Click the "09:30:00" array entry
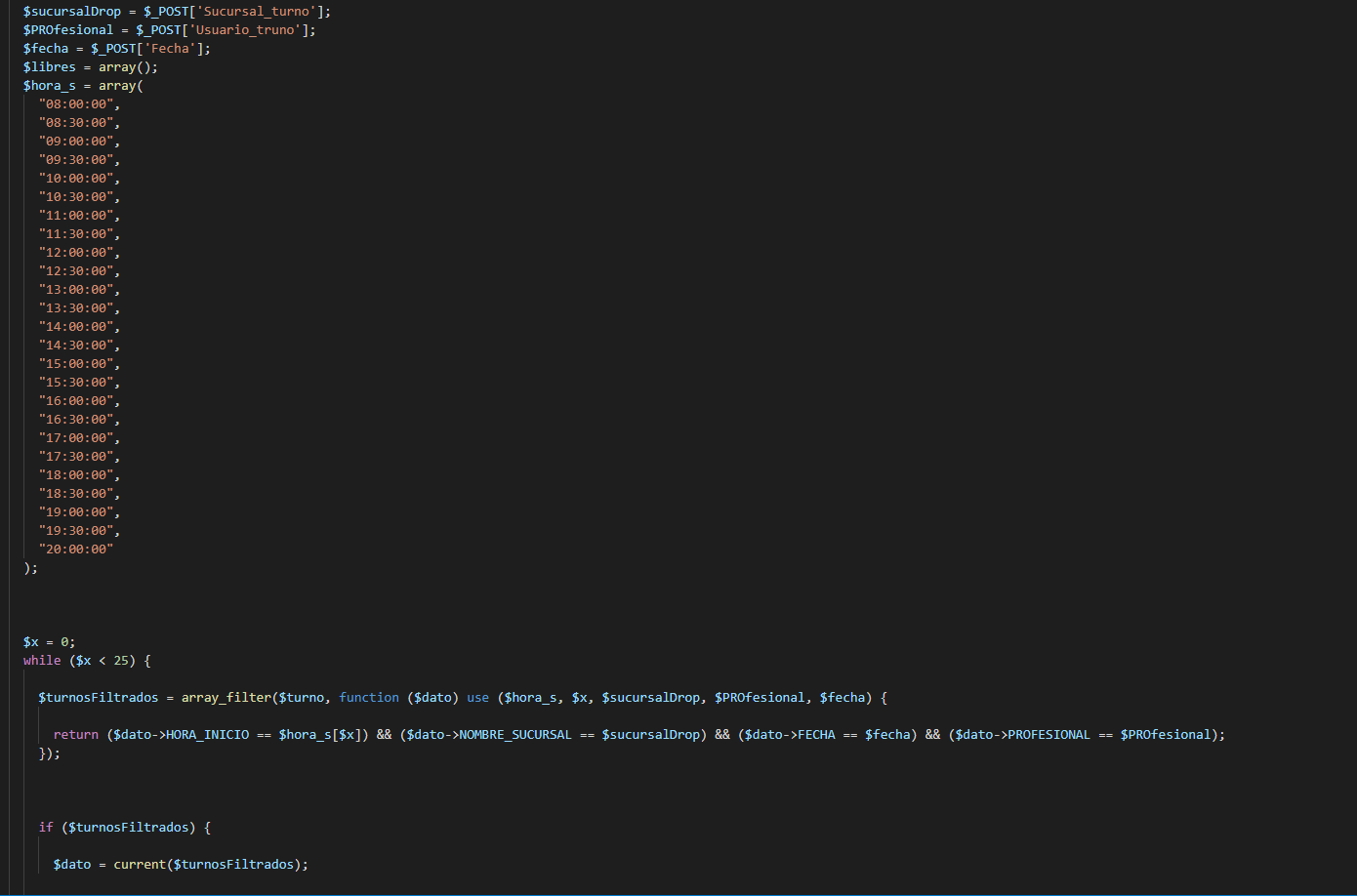 tap(76, 160)
